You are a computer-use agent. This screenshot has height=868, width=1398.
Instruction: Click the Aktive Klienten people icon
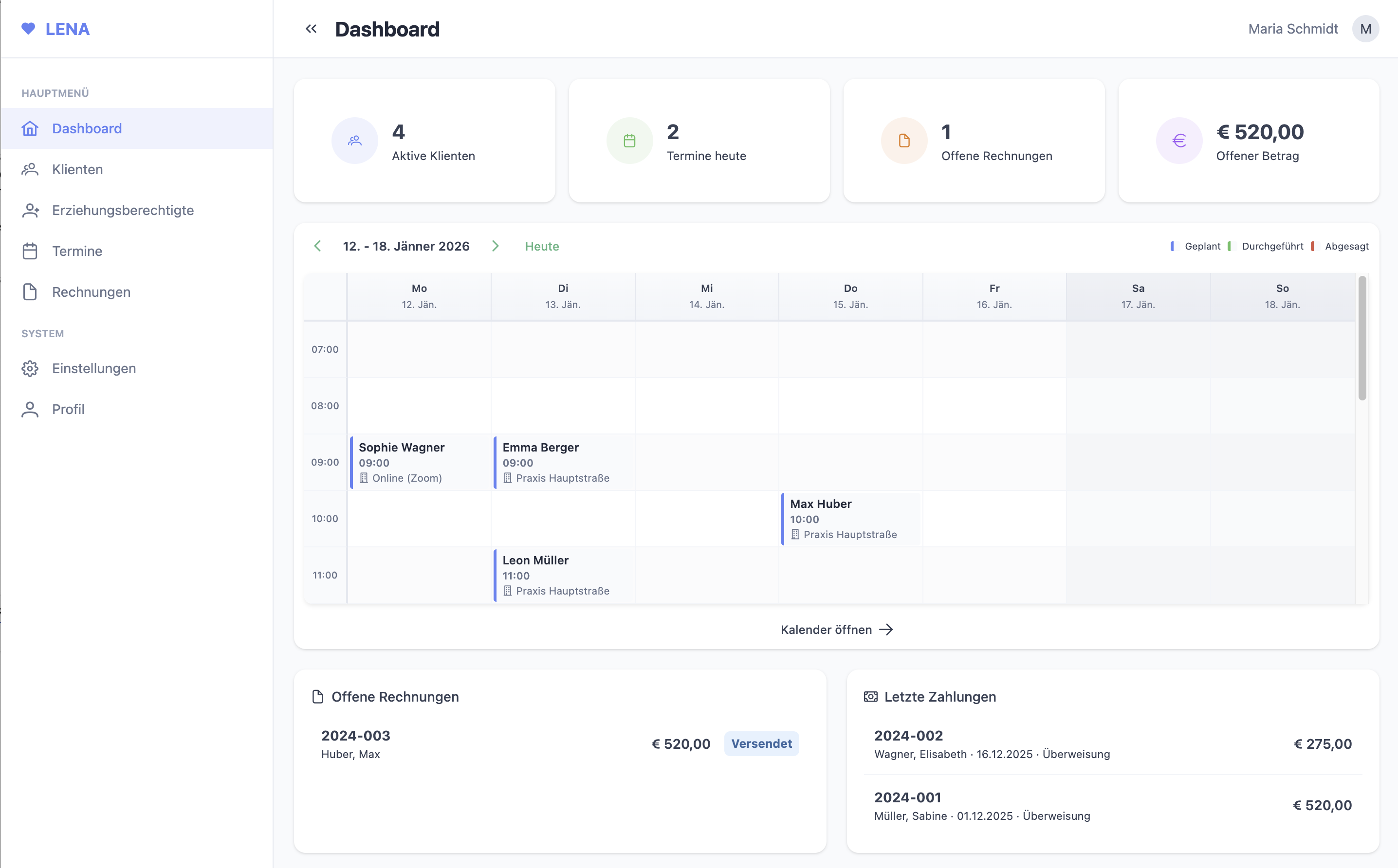(354, 141)
